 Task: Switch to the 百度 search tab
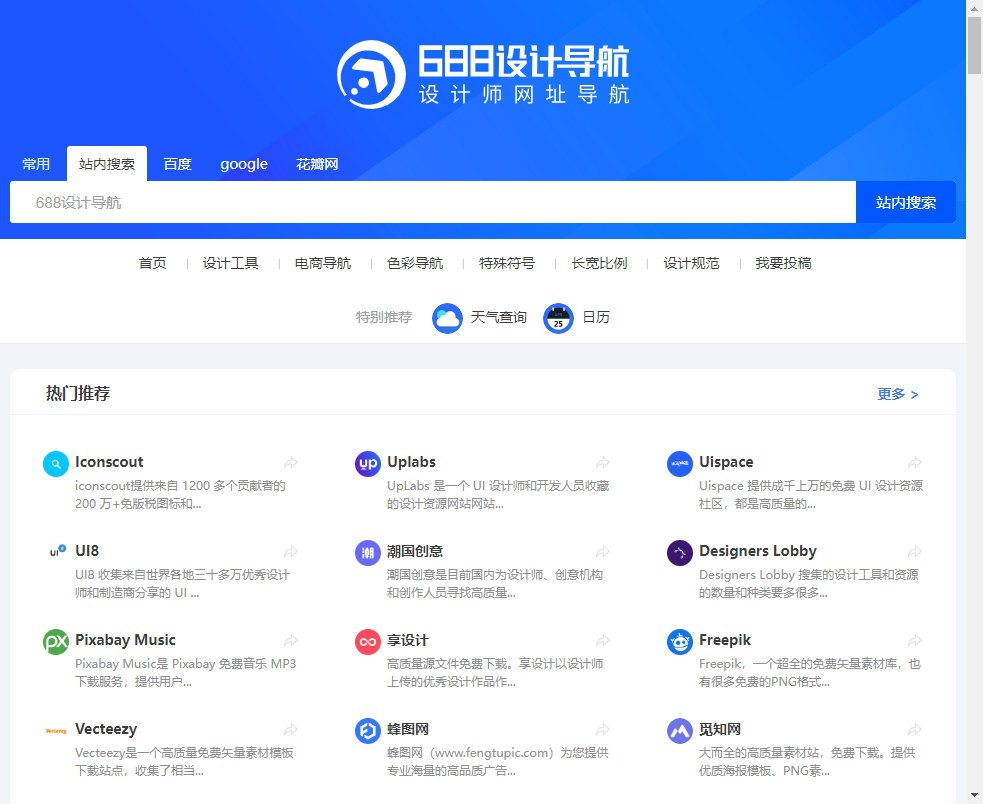coord(177,164)
